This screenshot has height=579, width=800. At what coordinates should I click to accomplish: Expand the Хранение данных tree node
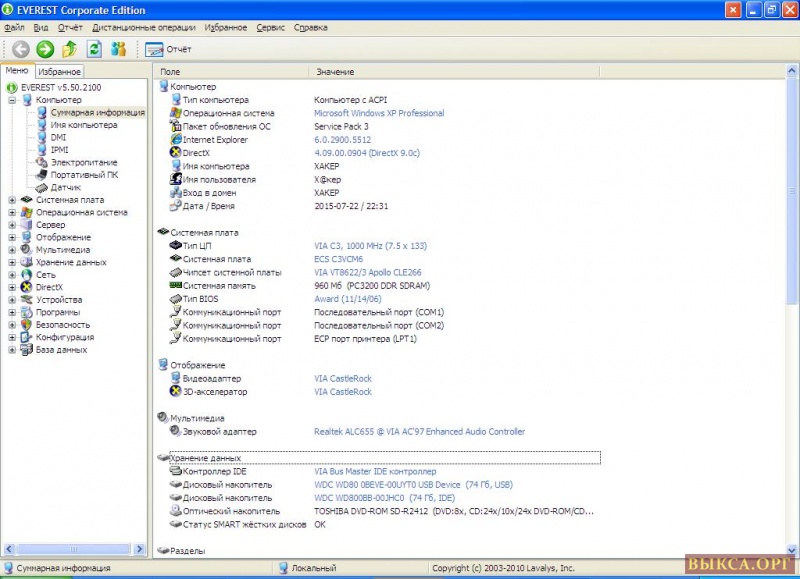tap(12, 262)
